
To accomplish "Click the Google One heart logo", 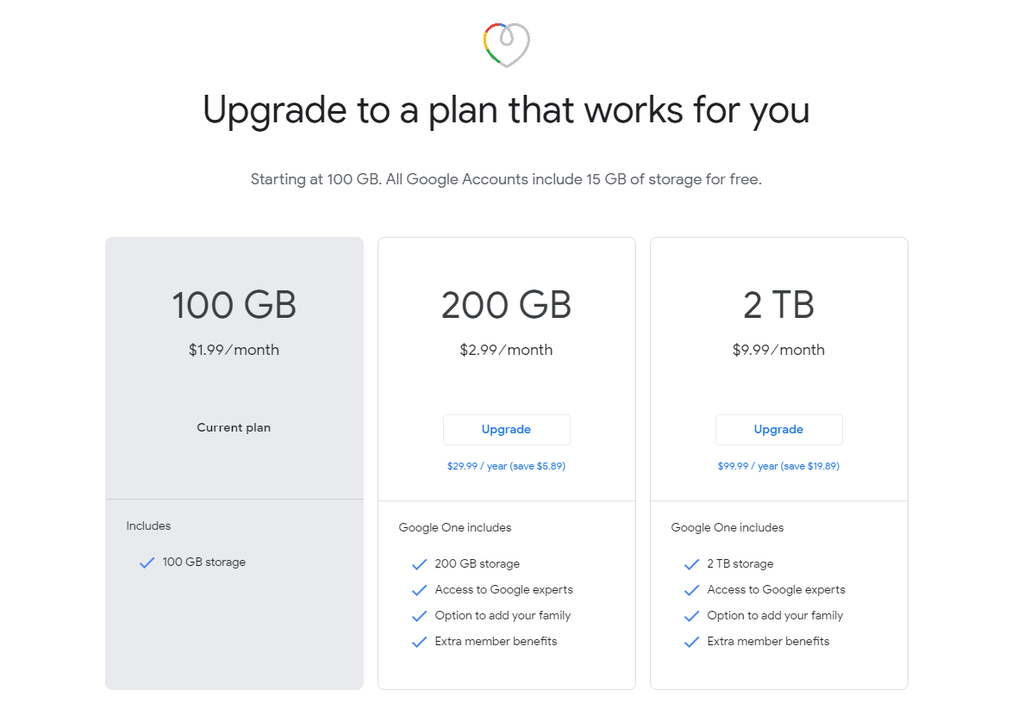I will tap(506, 44).
